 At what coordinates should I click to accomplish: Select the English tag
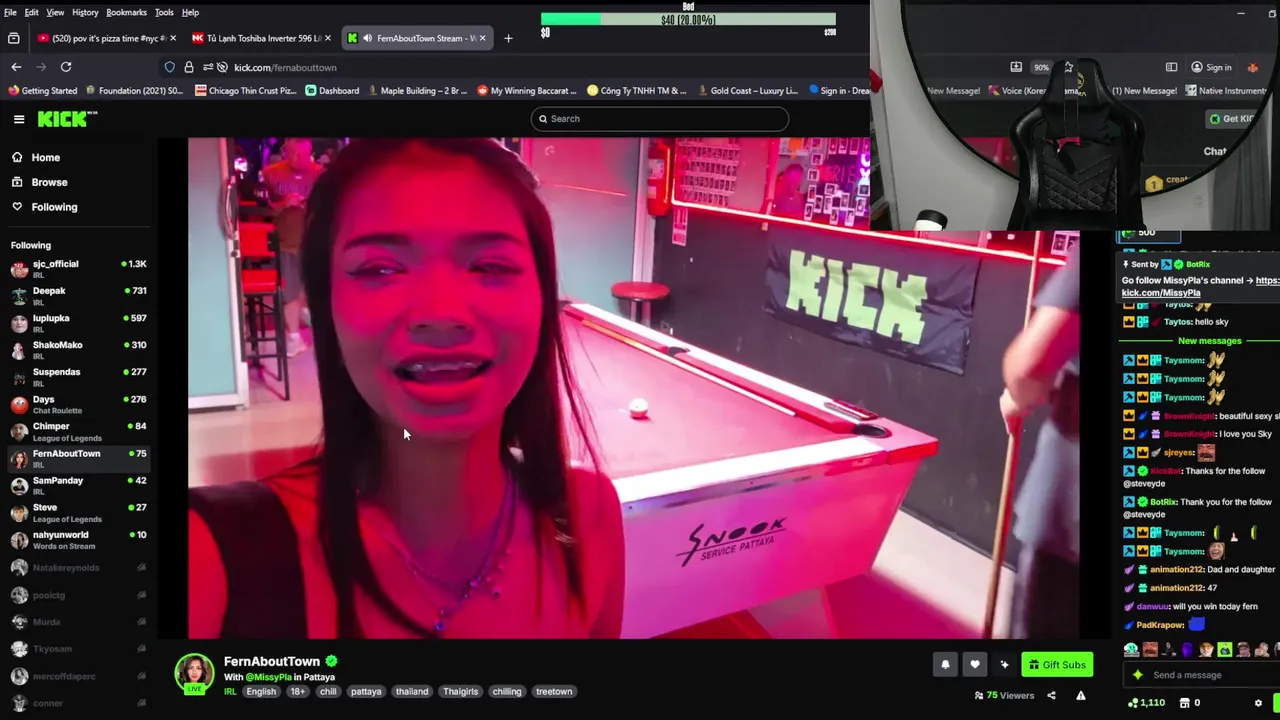point(261,692)
